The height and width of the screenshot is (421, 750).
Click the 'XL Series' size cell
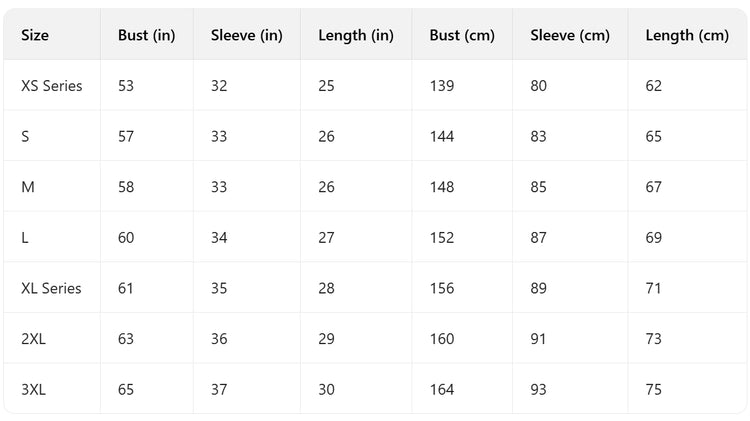tap(51, 288)
